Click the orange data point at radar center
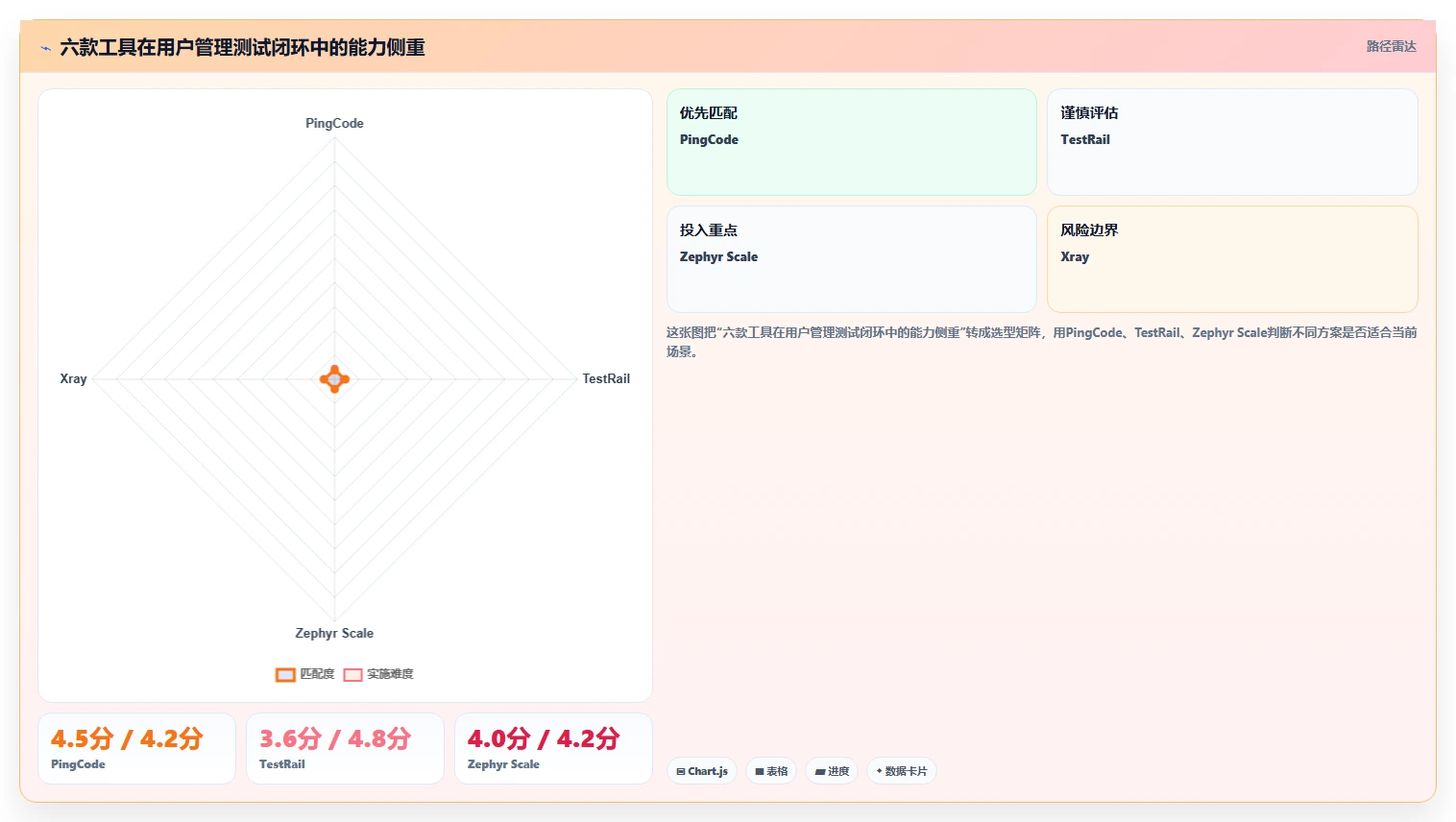The width and height of the screenshot is (1456, 822). (334, 379)
